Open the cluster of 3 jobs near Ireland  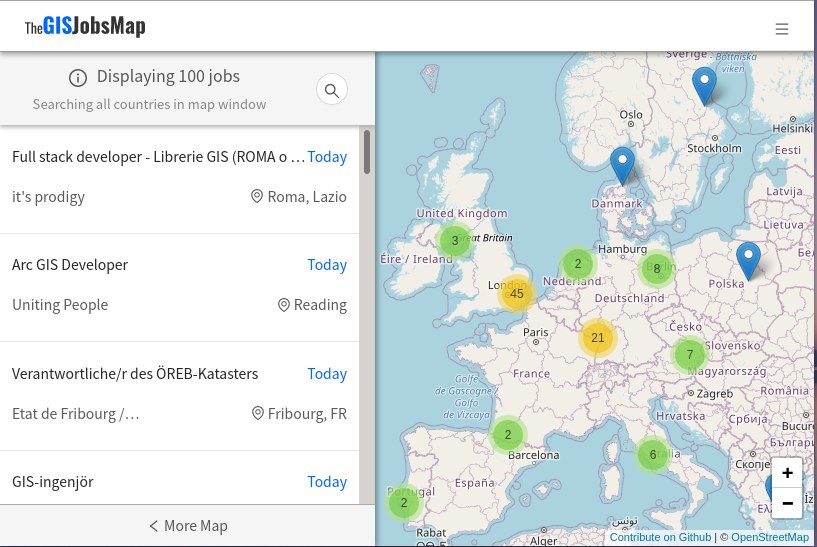click(x=455, y=241)
